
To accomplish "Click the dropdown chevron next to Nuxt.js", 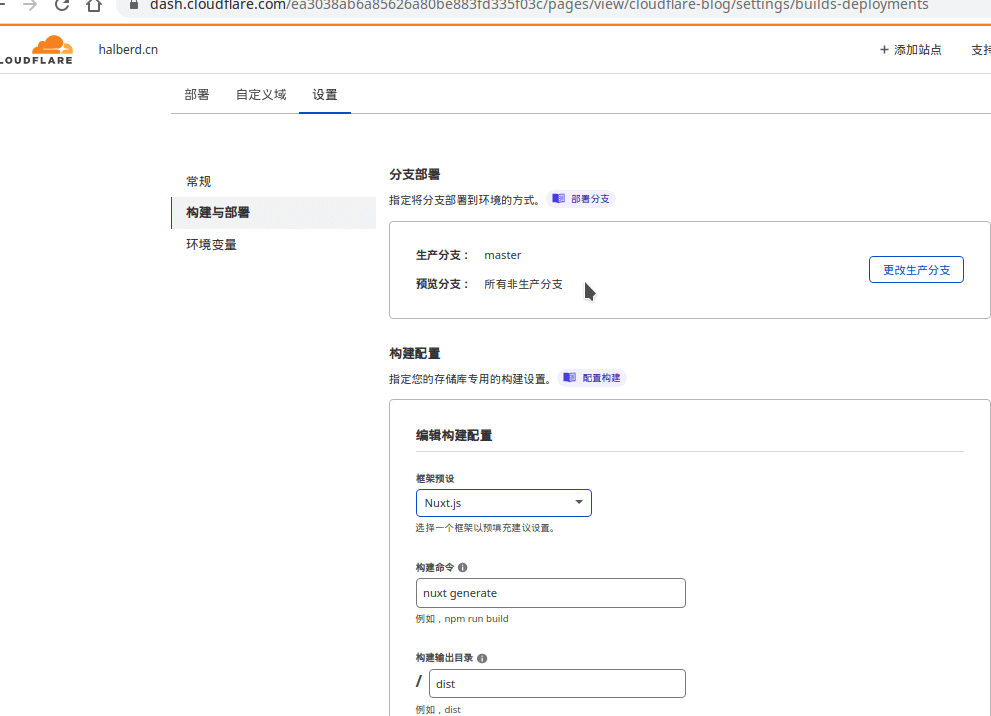I will click(578, 503).
